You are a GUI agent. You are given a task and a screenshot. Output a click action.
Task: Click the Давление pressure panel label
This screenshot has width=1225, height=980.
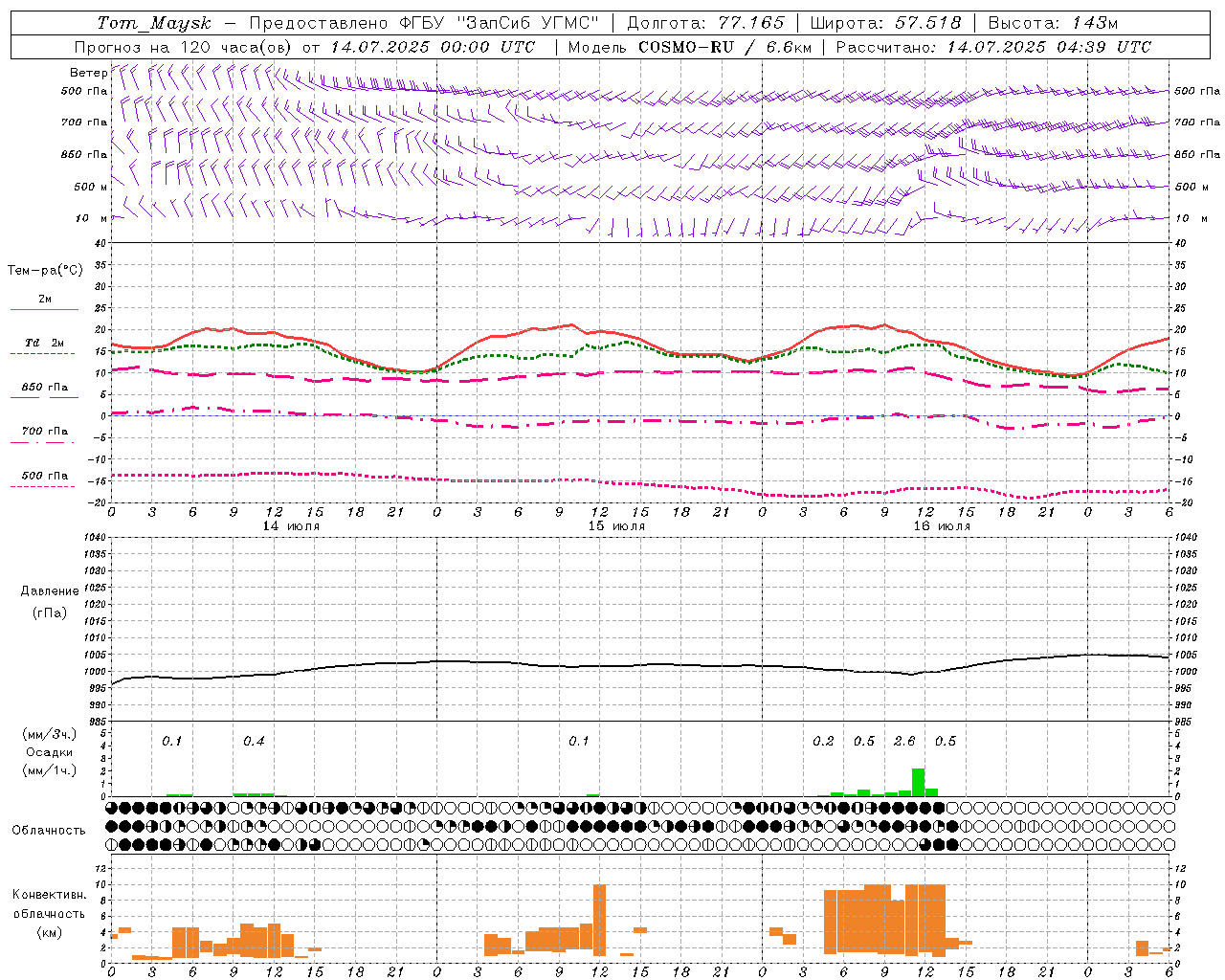pyautogui.click(x=50, y=591)
